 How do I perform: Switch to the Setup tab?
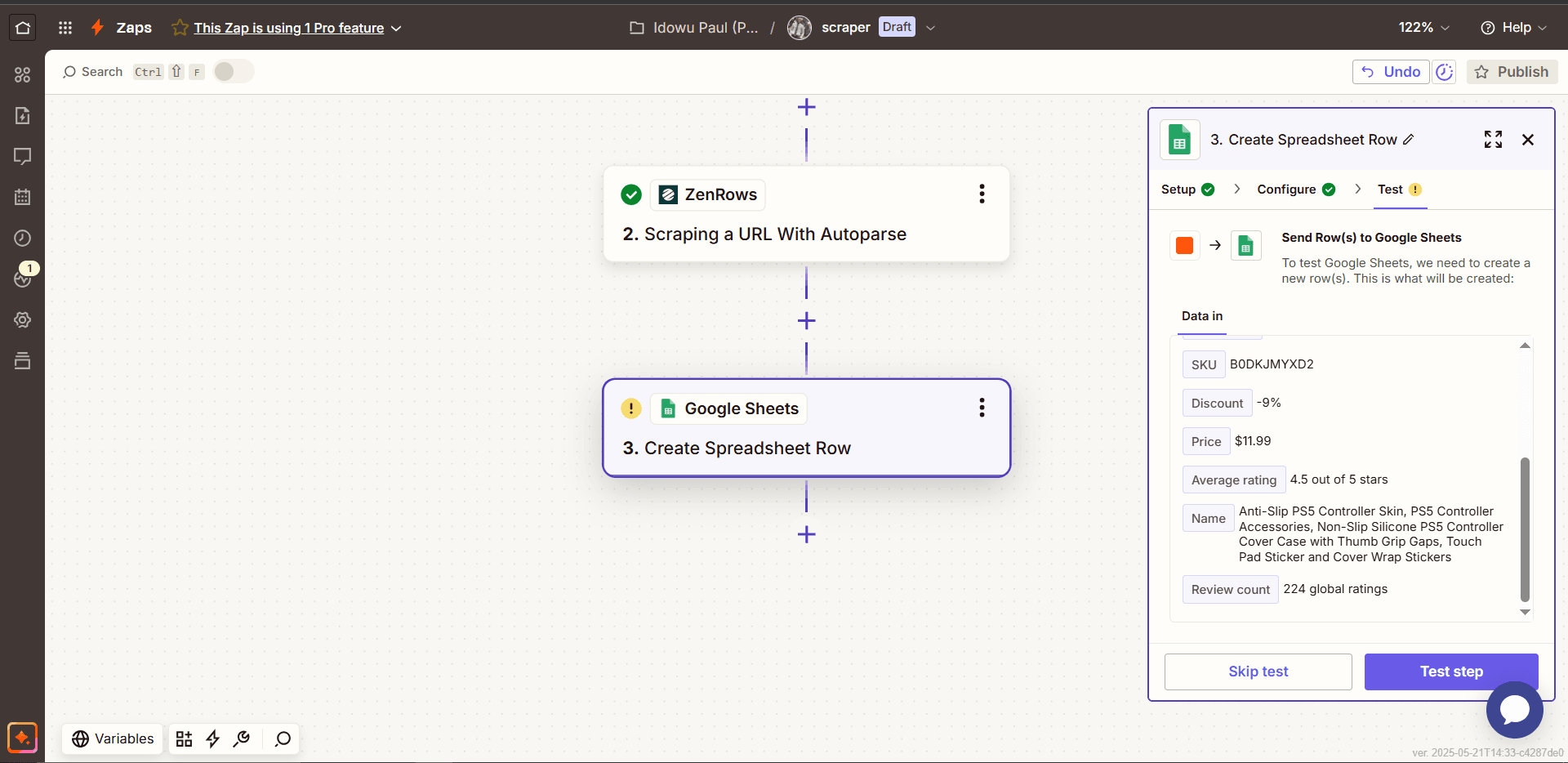point(1187,190)
